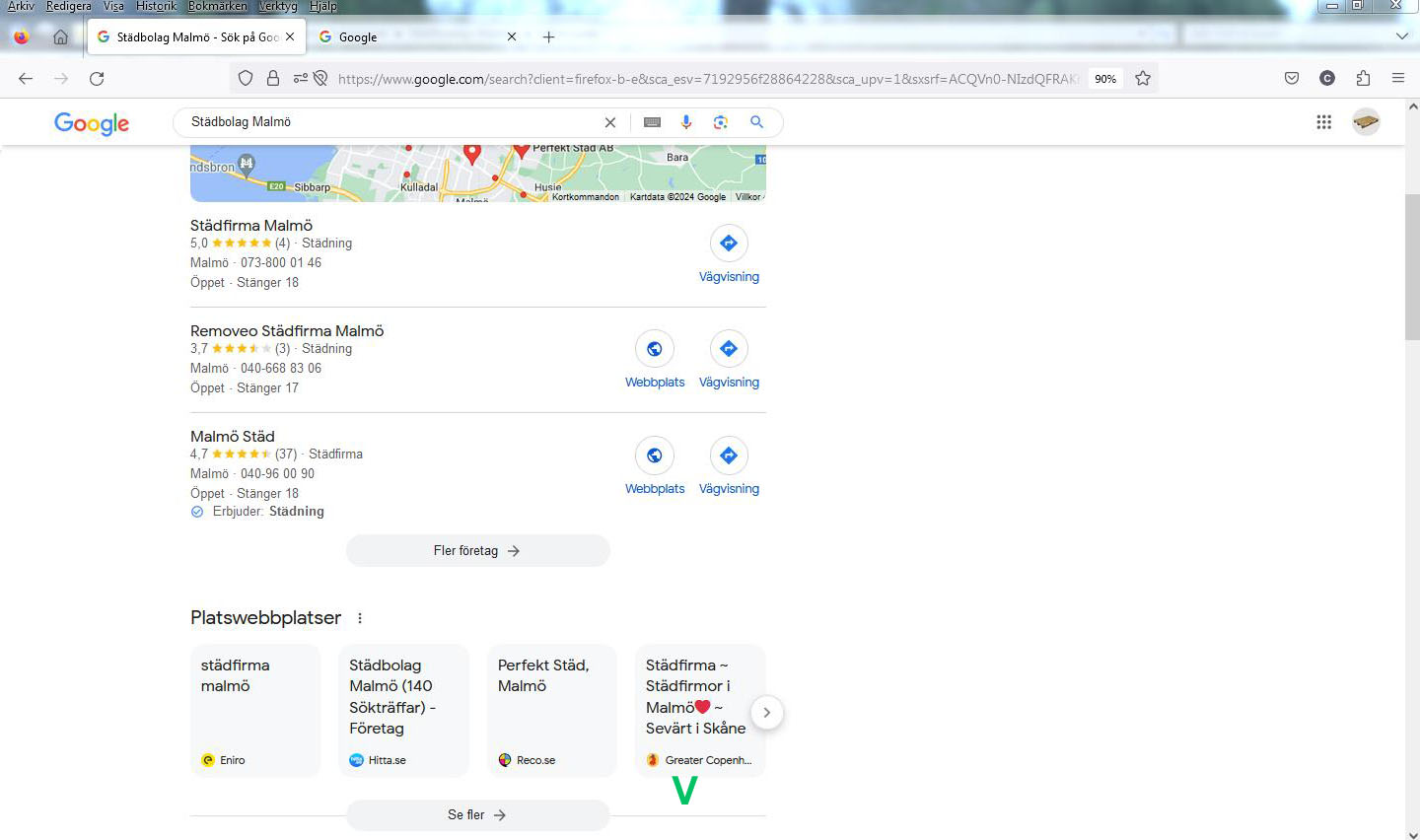Reload the current page
The width and height of the screenshot is (1420, 840).
(x=97, y=79)
